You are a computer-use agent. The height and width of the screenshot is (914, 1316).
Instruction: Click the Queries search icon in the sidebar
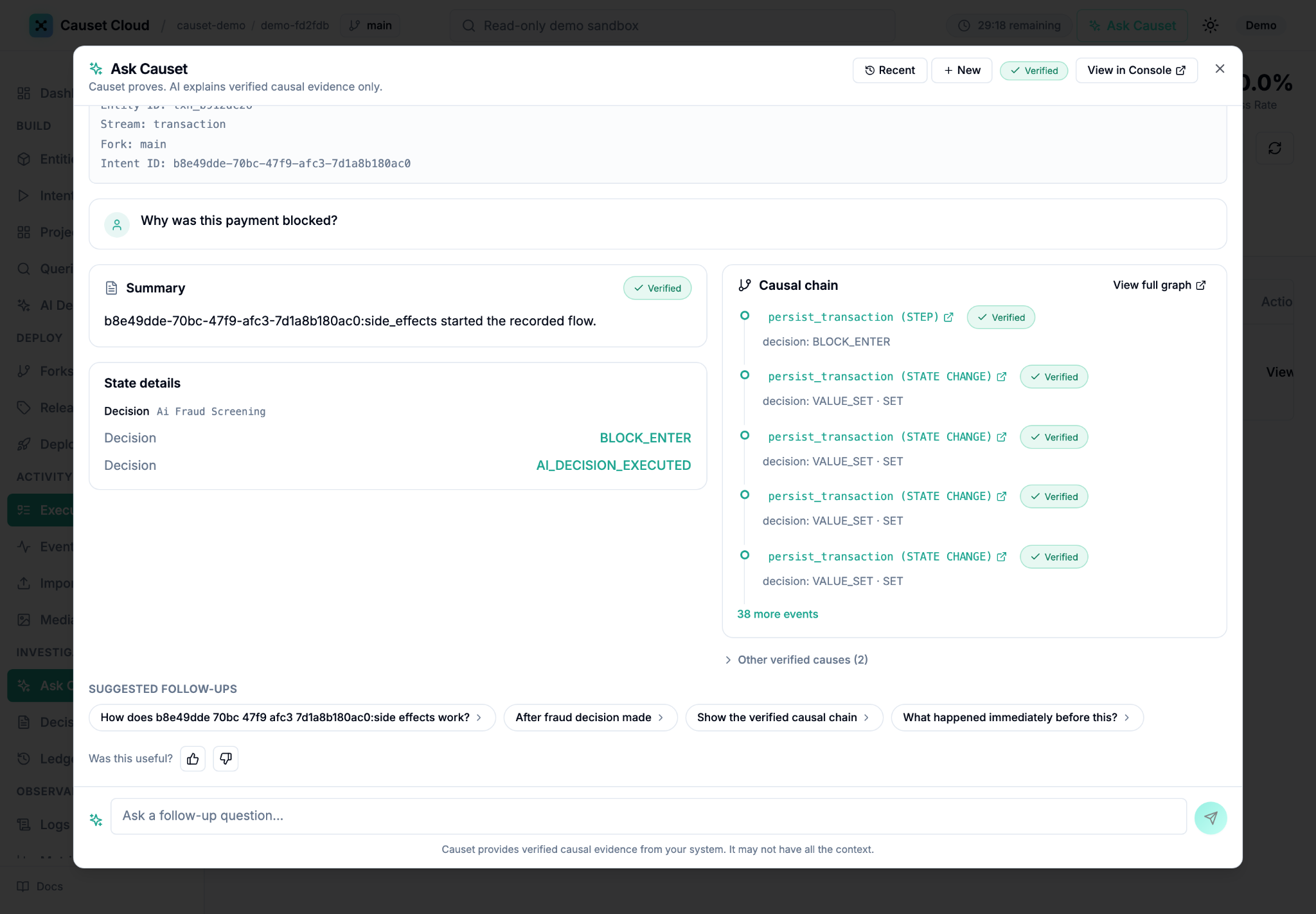click(x=24, y=269)
